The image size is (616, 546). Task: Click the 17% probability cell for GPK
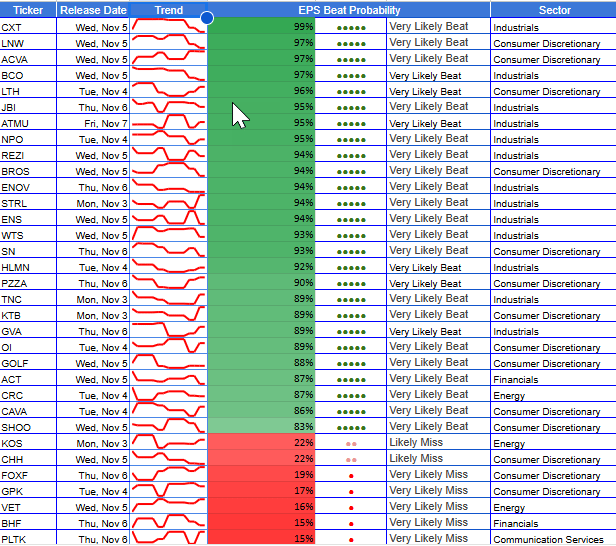[261, 491]
